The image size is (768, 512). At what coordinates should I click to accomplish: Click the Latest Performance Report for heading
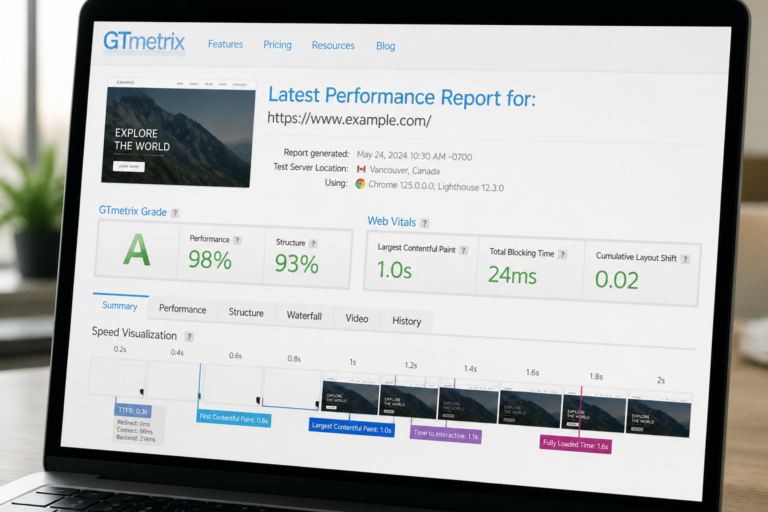pyautogui.click(x=402, y=97)
